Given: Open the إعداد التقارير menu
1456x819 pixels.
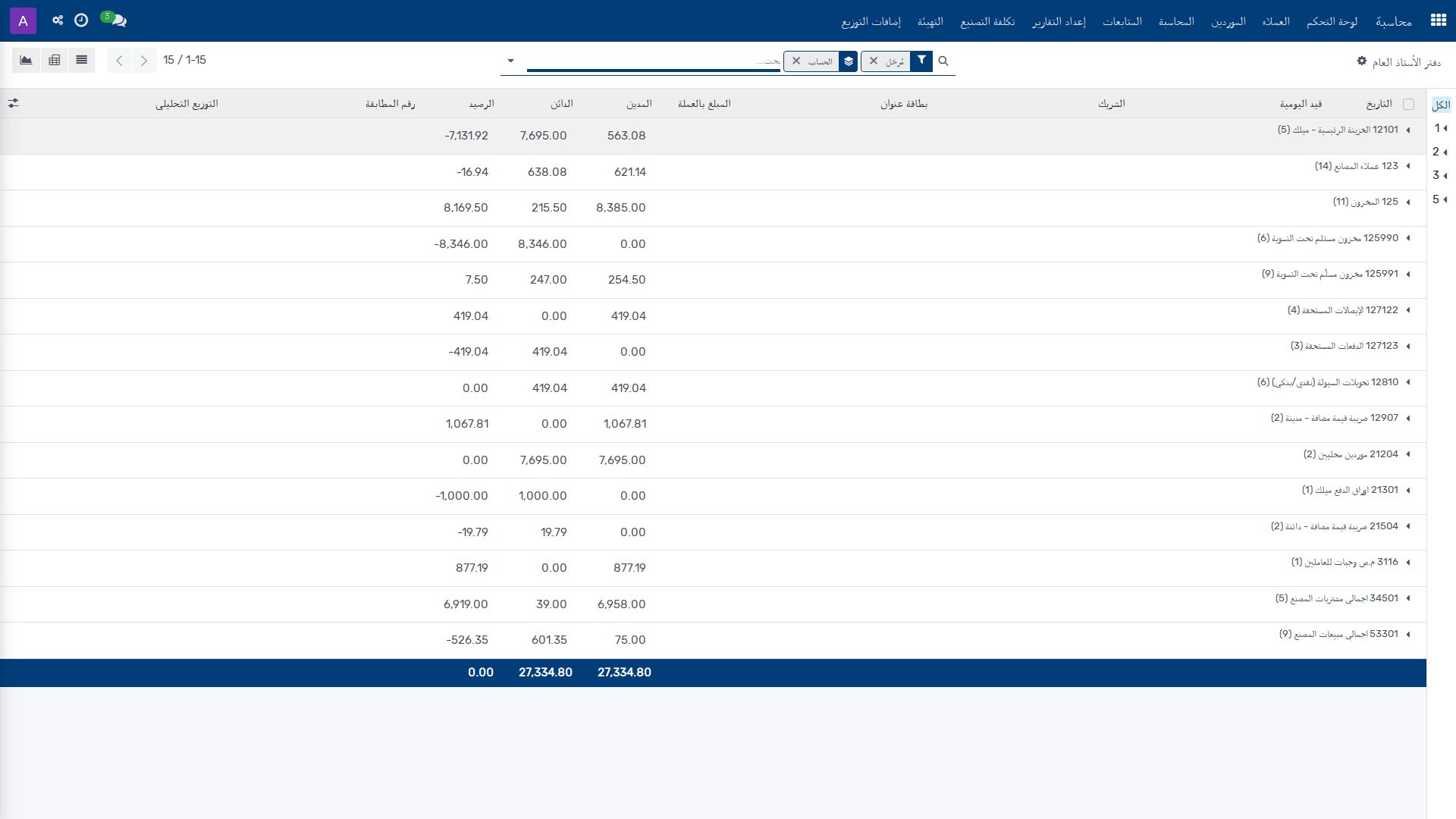Looking at the screenshot, I should click(1059, 21).
